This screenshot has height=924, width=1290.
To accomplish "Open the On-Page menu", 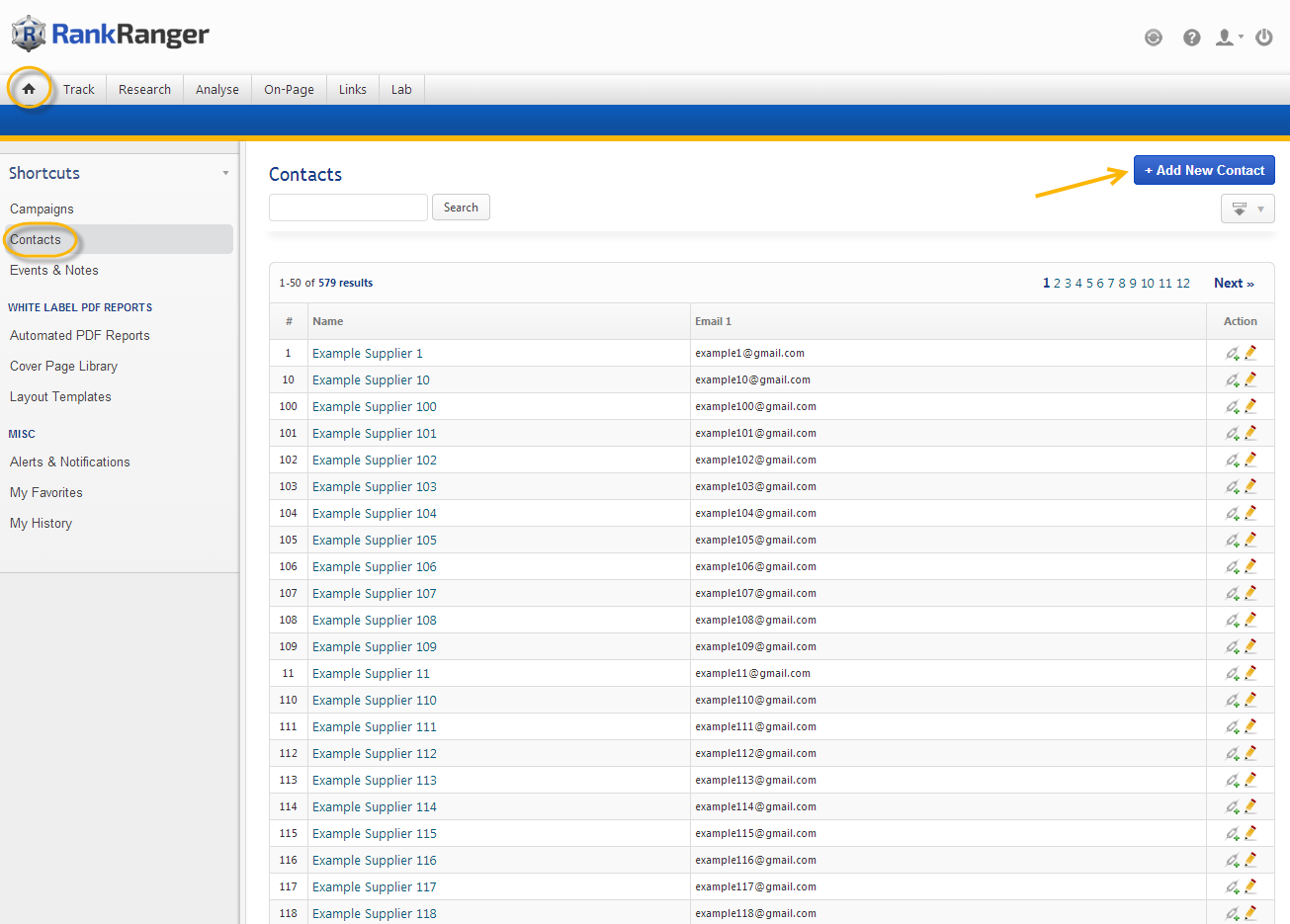I will pos(289,89).
